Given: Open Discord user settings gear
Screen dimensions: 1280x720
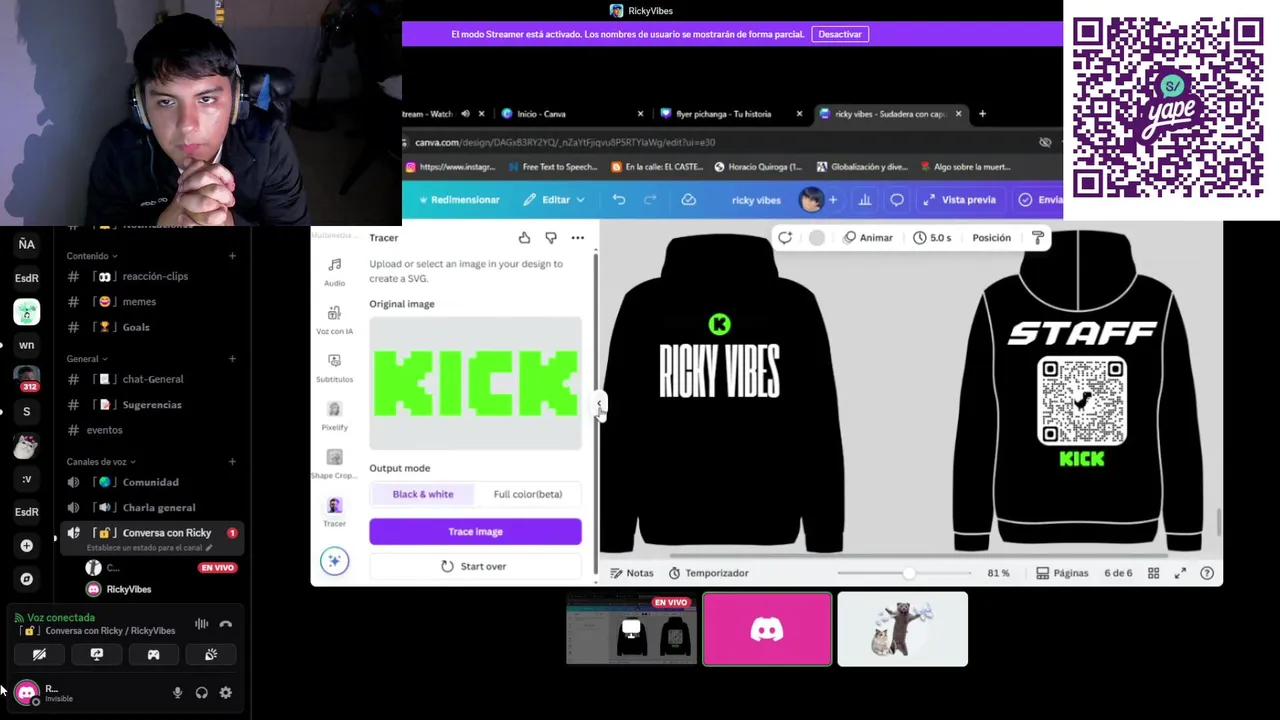Looking at the screenshot, I should (225, 692).
